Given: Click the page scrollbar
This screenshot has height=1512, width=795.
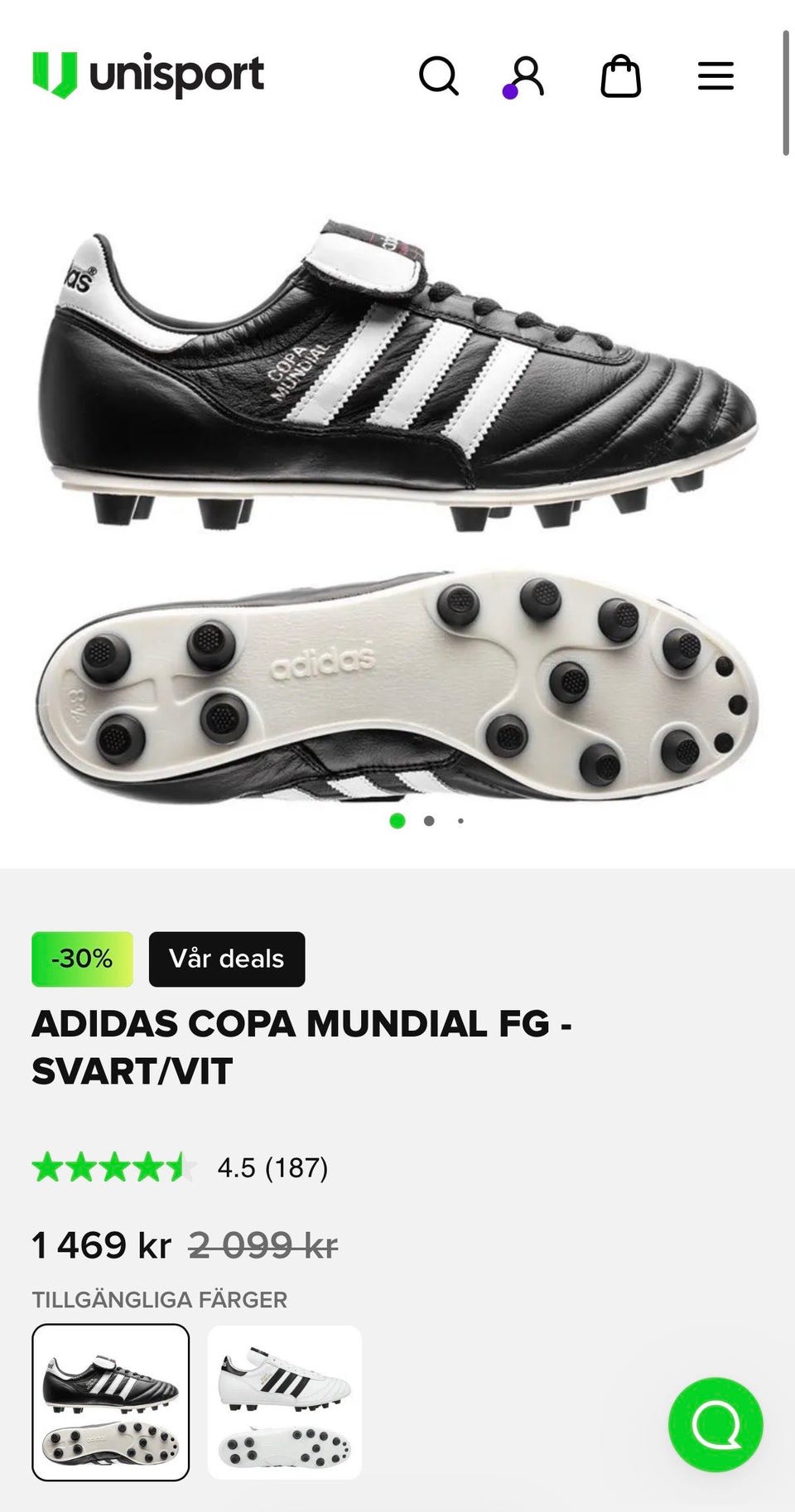Looking at the screenshot, I should click(786, 93).
